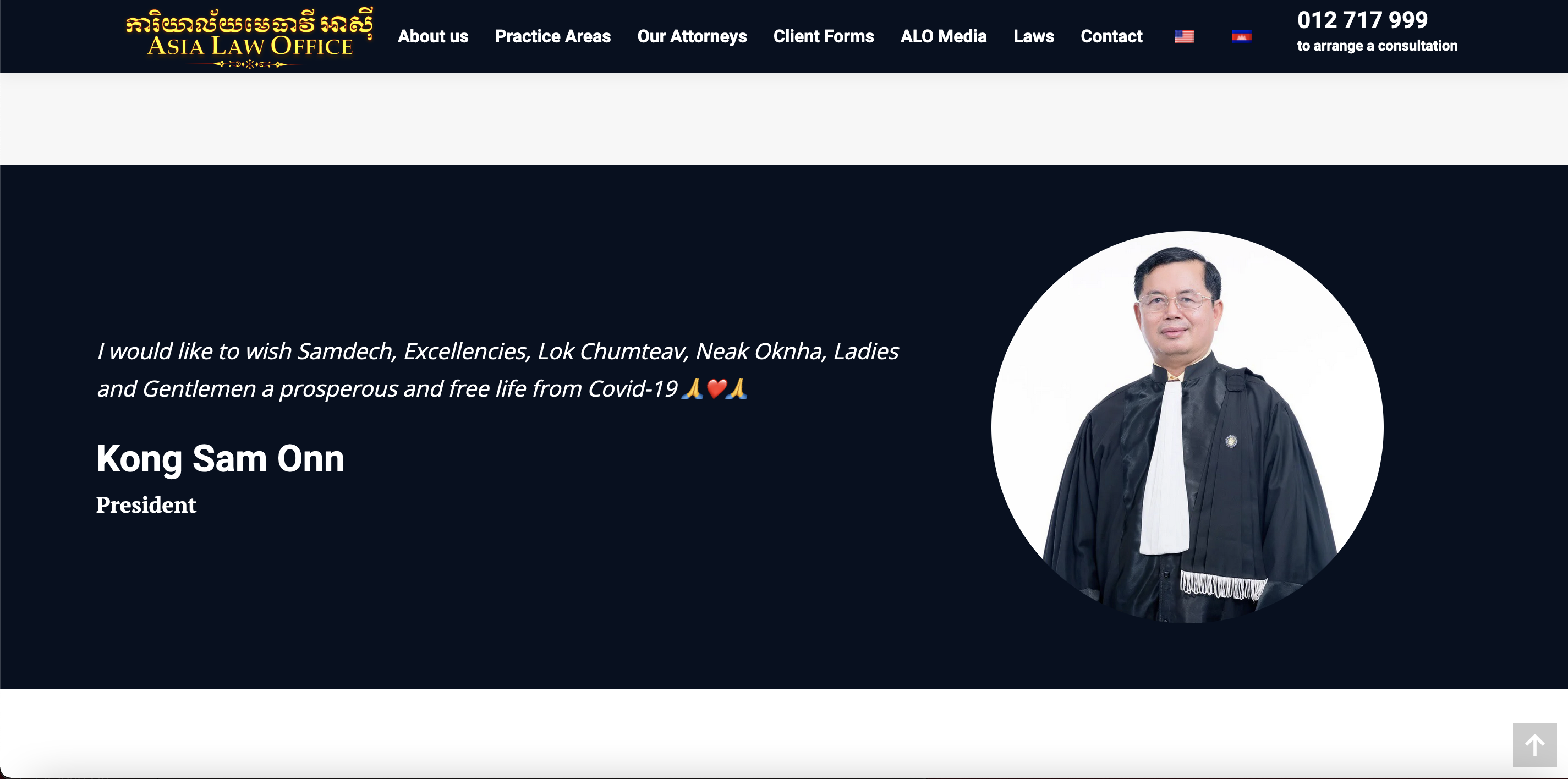
Task: Click the President title text
Action: 146,505
